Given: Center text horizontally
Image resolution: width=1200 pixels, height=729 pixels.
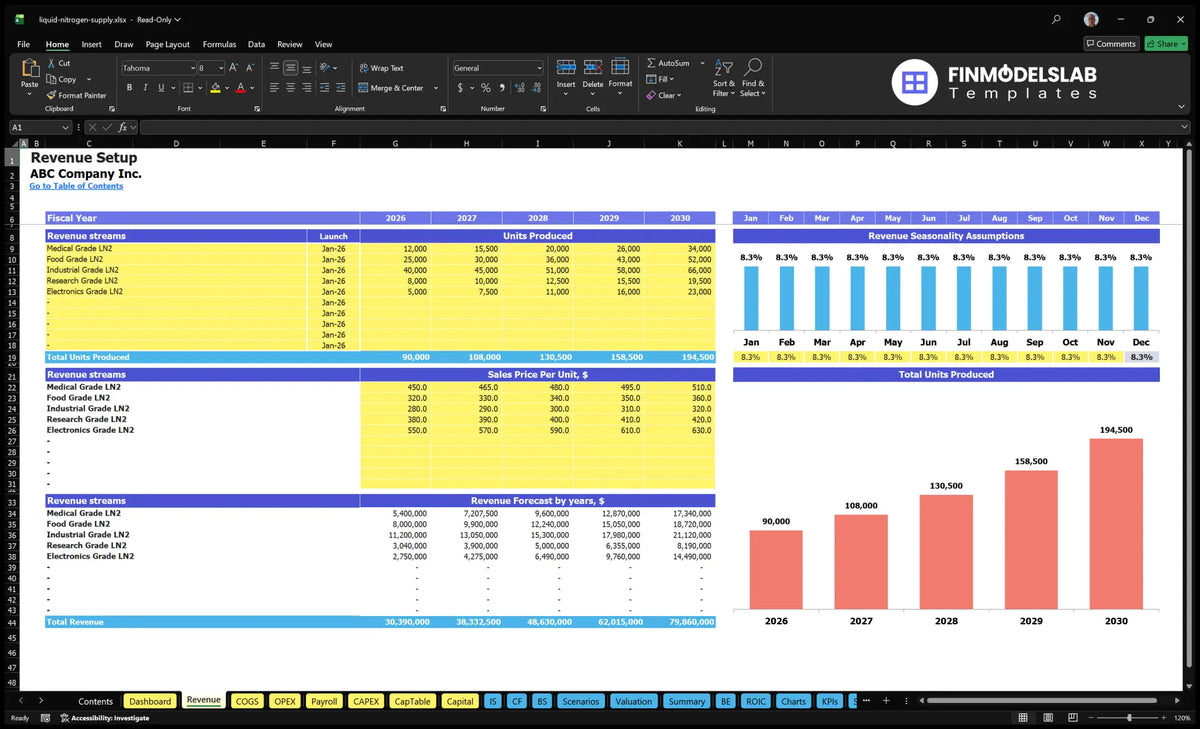Looking at the screenshot, I should tap(291, 88).
